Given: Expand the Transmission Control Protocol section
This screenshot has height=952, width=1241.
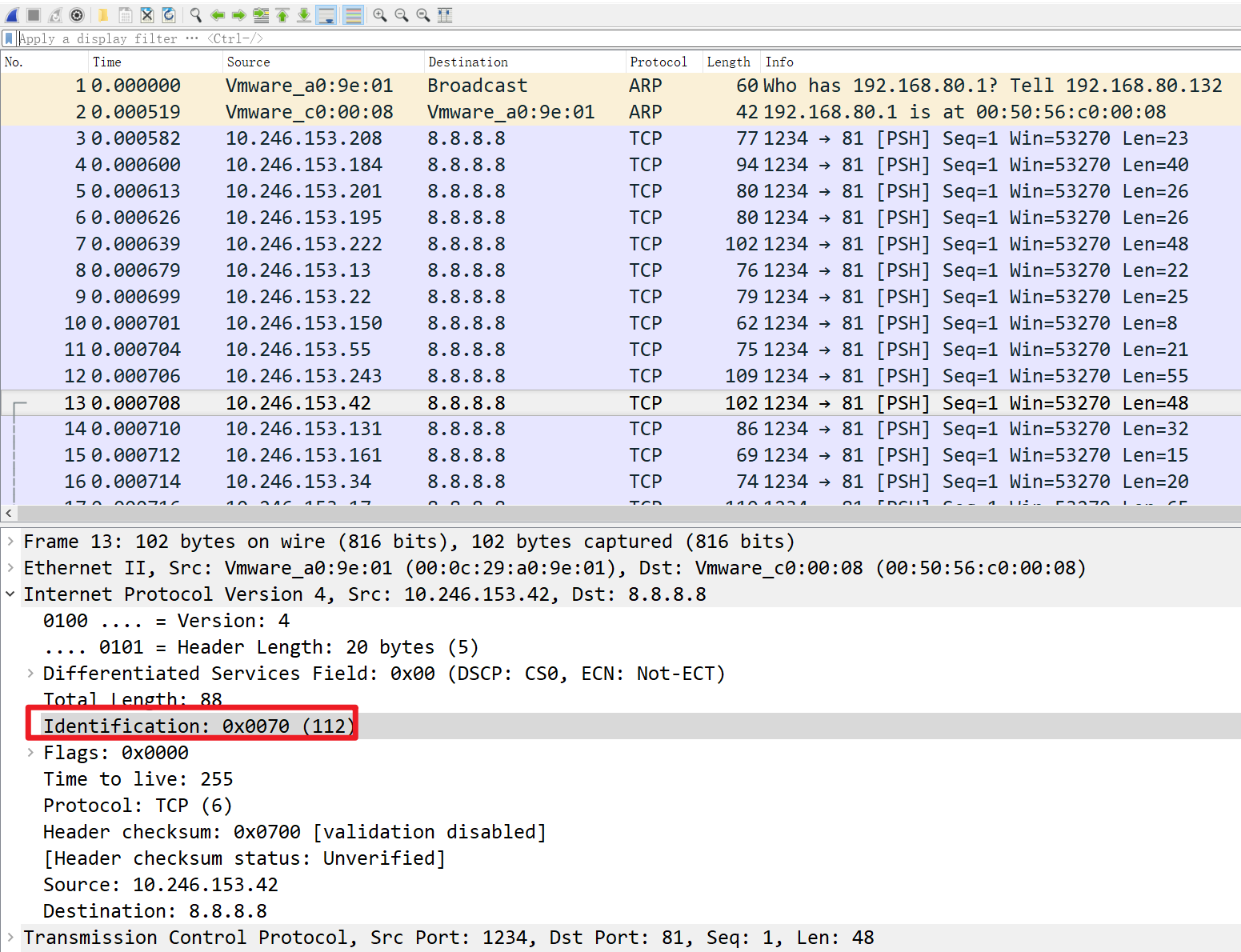Looking at the screenshot, I should (10, 938).
